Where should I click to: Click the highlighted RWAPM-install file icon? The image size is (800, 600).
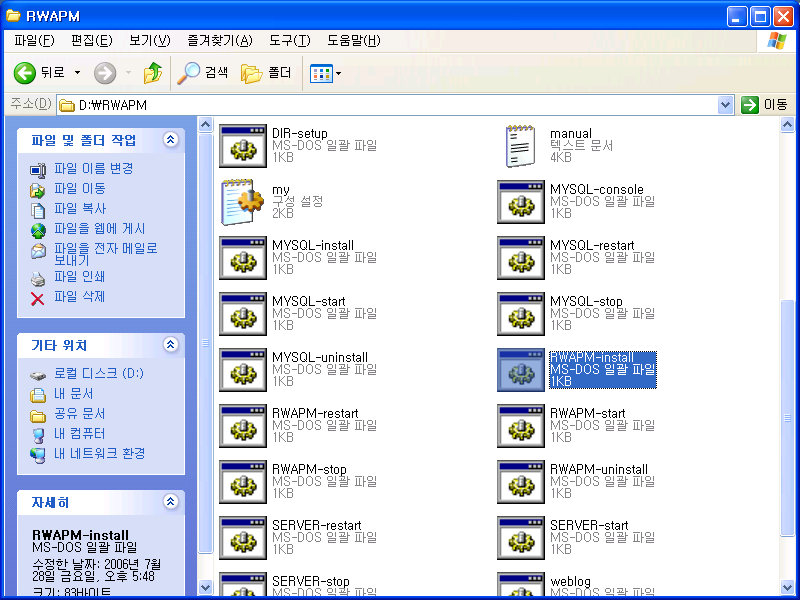pos(520,370)
